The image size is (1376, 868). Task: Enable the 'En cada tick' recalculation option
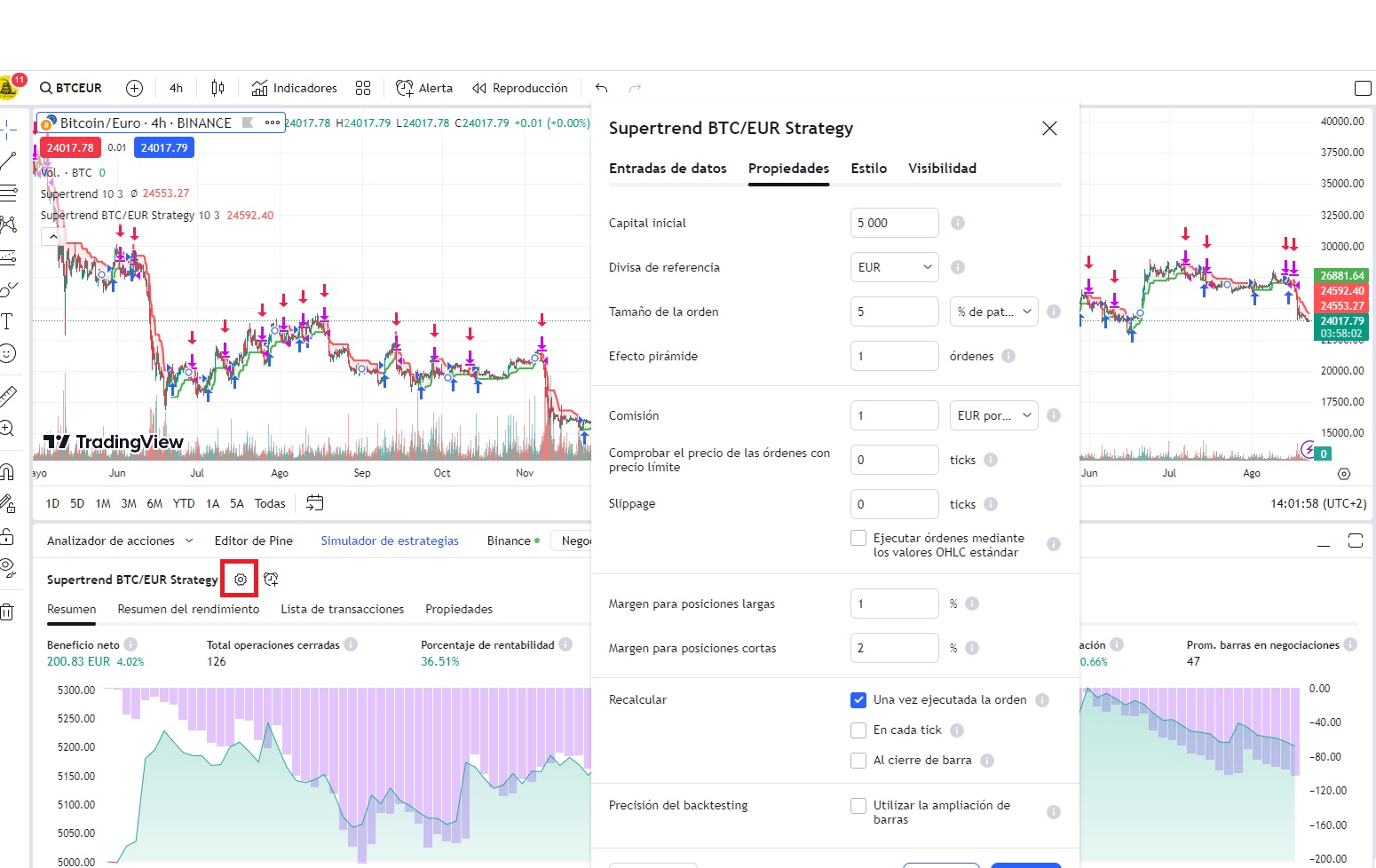click(858, 730)
